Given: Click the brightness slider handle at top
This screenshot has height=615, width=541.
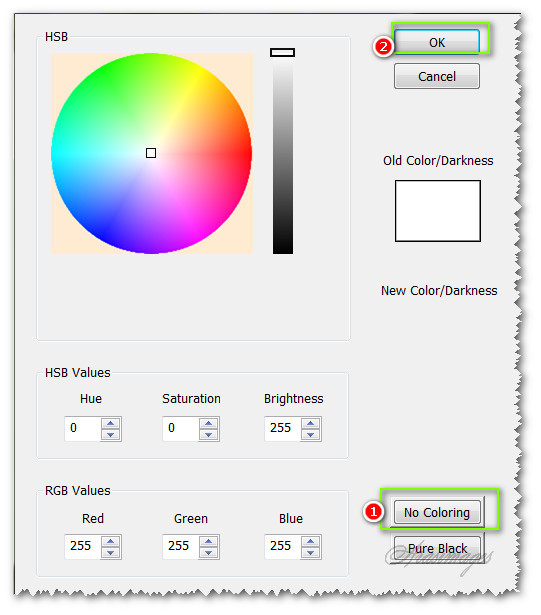Looking at the screenshot, I should [282, 53].
